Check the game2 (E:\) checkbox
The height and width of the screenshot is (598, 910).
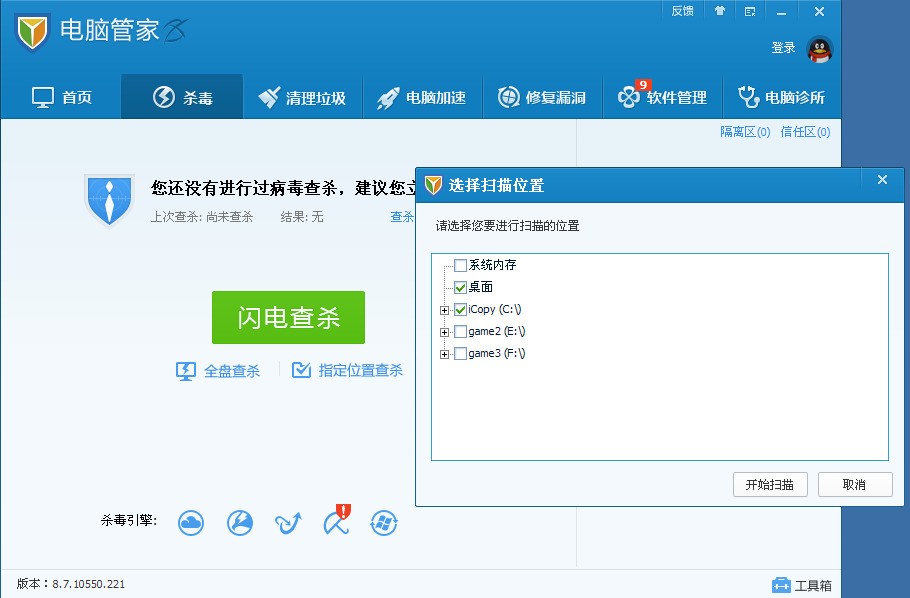pyautogui.click(x=460, y=332)
